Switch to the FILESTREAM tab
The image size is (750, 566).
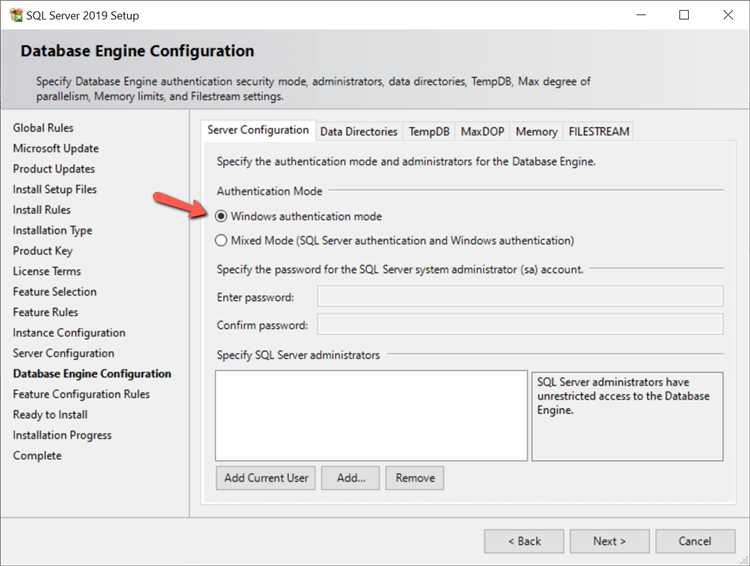coord(598,131)
